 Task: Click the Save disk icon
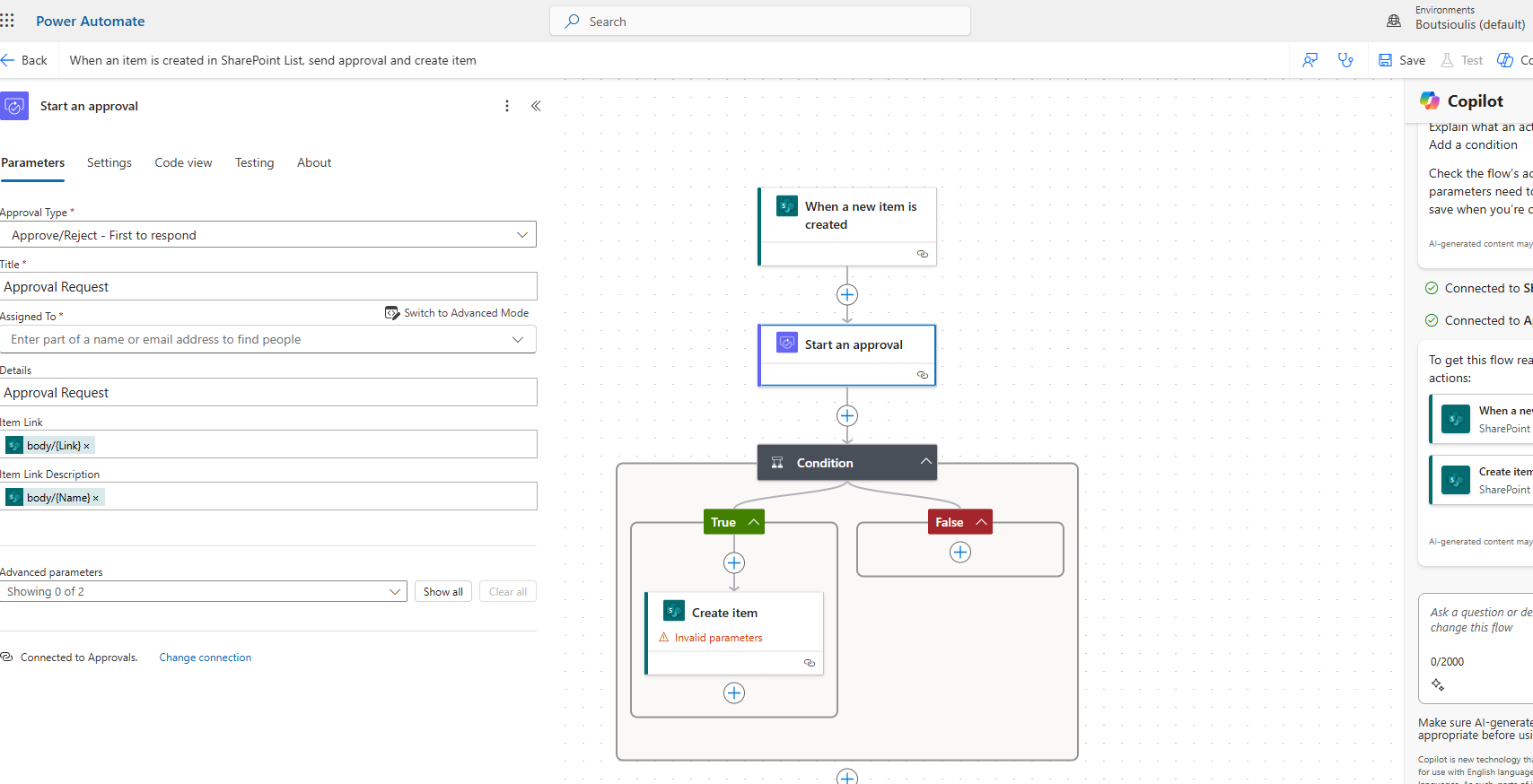point(1386,60)
